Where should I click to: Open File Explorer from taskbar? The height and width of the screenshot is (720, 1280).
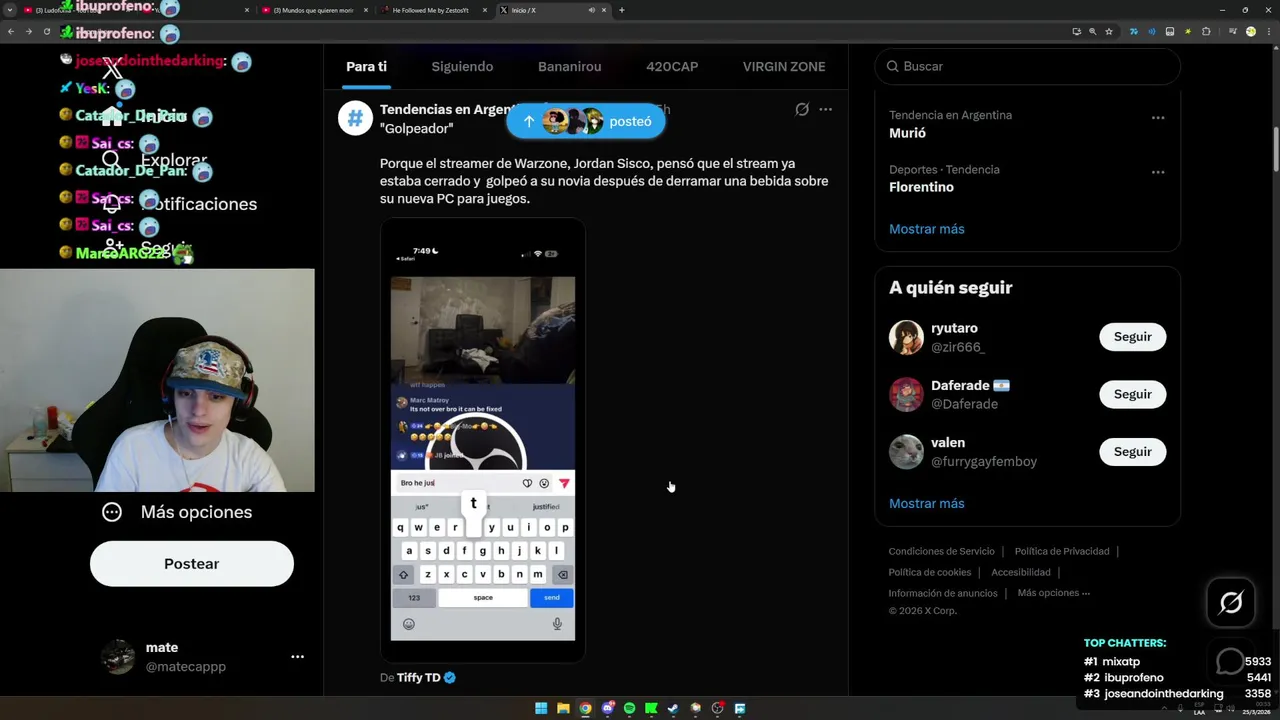563,708
